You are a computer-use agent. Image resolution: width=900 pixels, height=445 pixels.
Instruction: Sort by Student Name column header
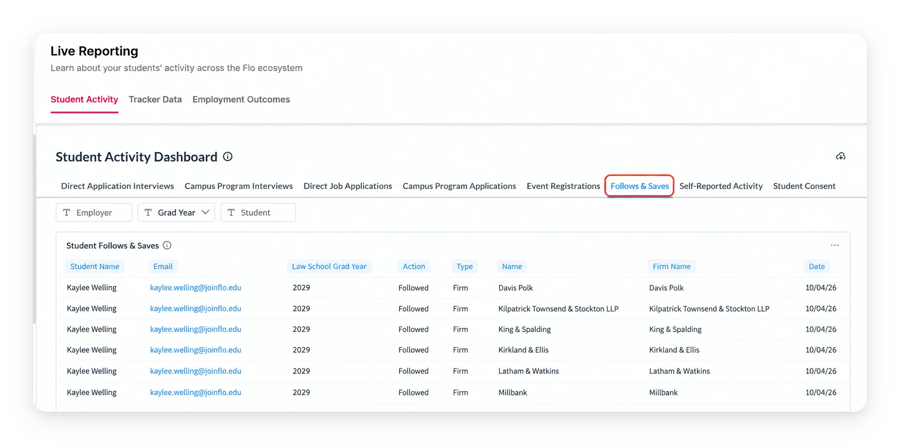click(x=95, y=266)
